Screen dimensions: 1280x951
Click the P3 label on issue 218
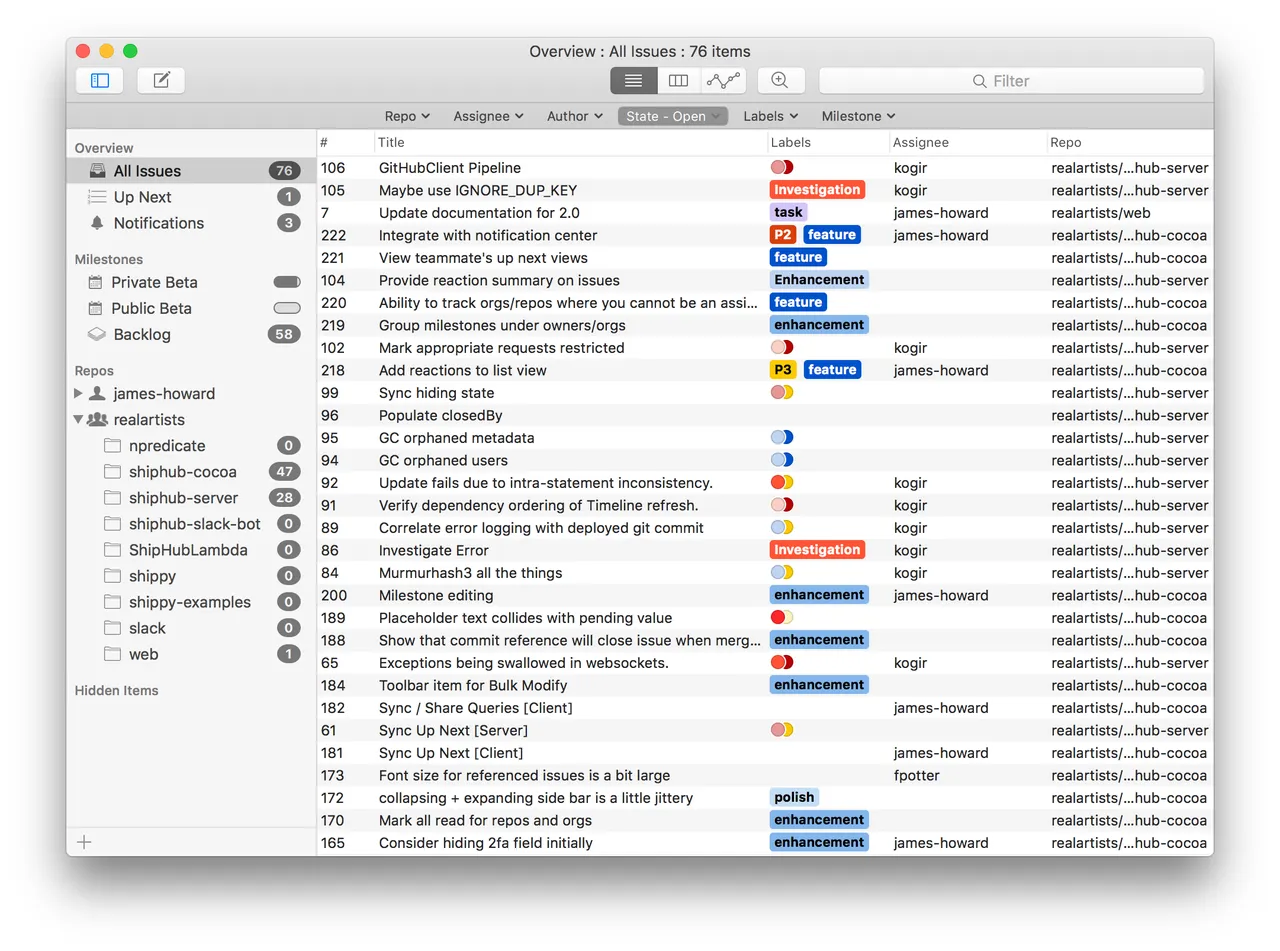click(x=783, y=370)
